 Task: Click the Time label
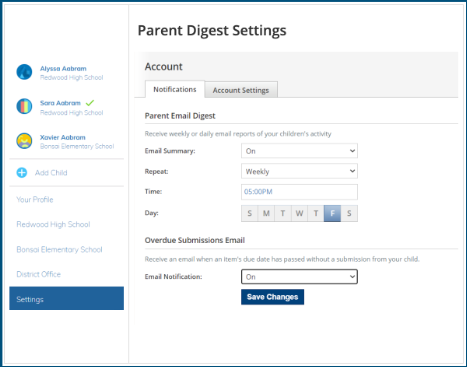(x=153, y=192)
